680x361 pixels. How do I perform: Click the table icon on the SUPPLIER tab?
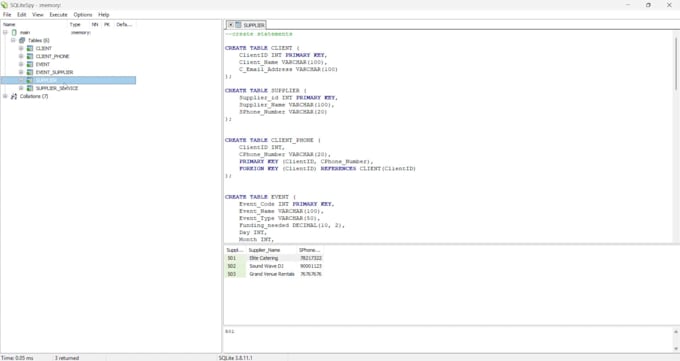[238, 25]
